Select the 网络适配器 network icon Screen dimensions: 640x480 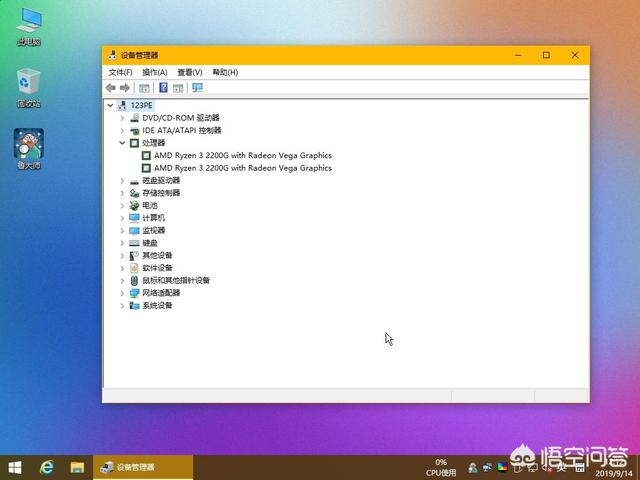(x=134, y=293)
